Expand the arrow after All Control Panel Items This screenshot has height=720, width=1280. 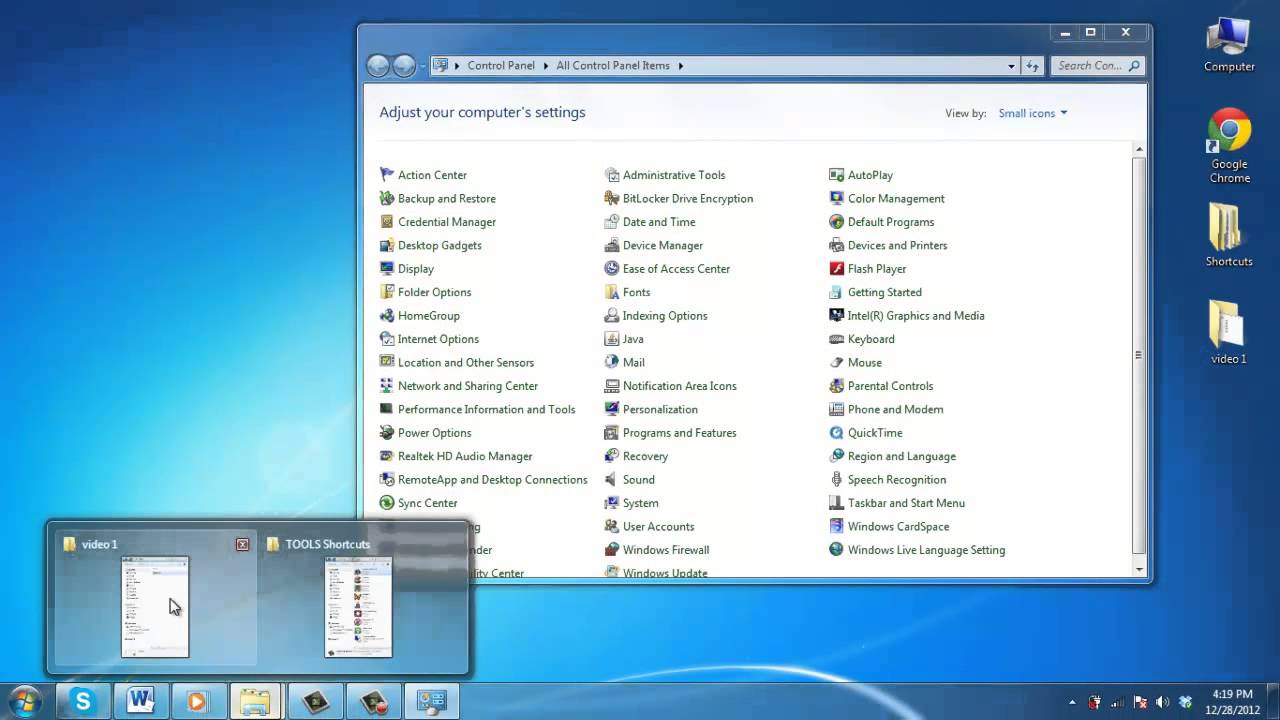[681, 66]
